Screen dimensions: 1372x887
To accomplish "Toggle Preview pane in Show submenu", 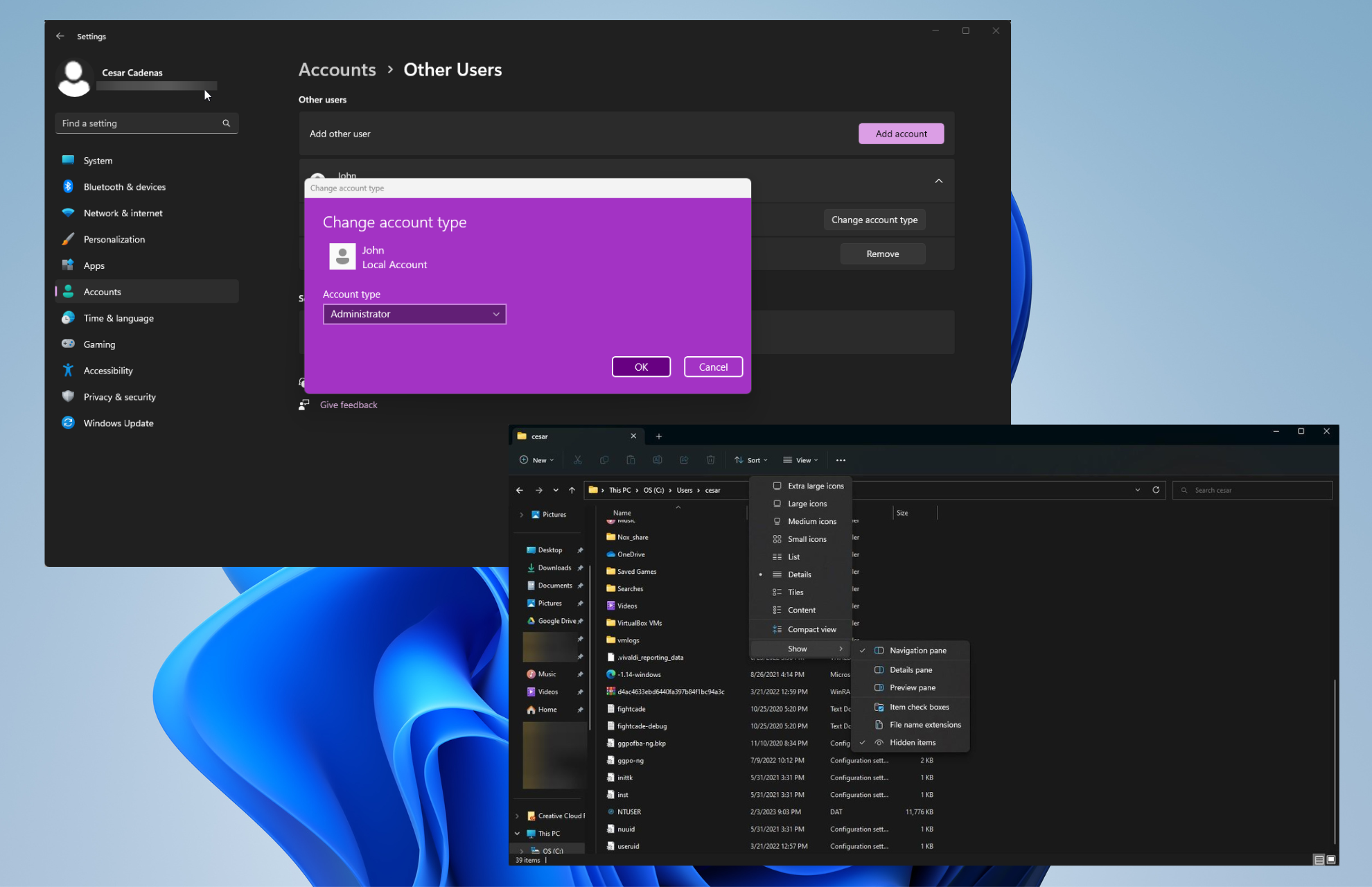I will [x=911, y=688].
